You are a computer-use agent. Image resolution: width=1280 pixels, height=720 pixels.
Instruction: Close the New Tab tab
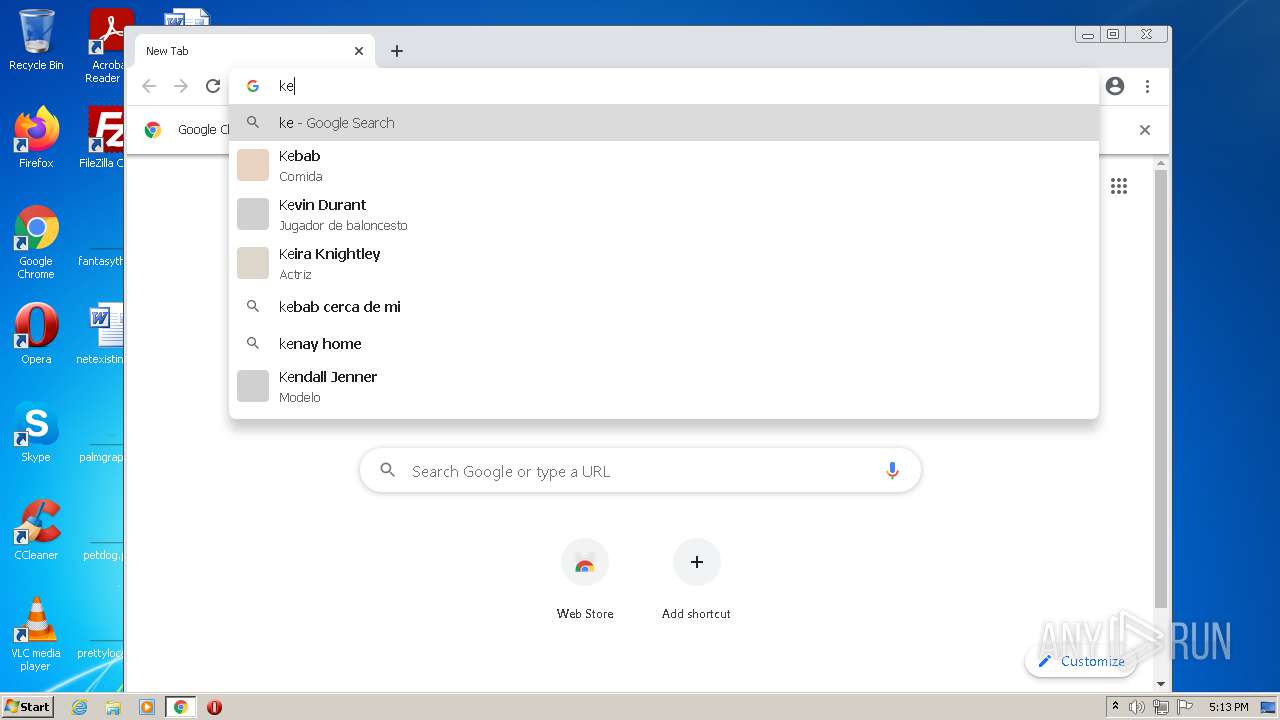[359, 51]
